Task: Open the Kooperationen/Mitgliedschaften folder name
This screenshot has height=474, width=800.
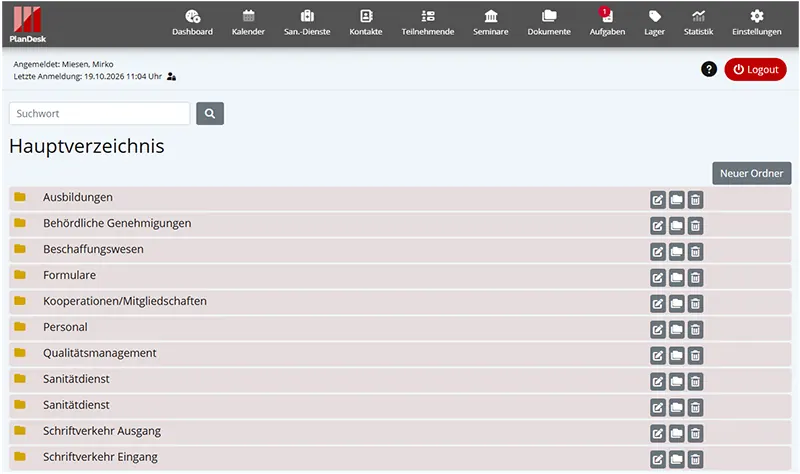Action: 125,301
